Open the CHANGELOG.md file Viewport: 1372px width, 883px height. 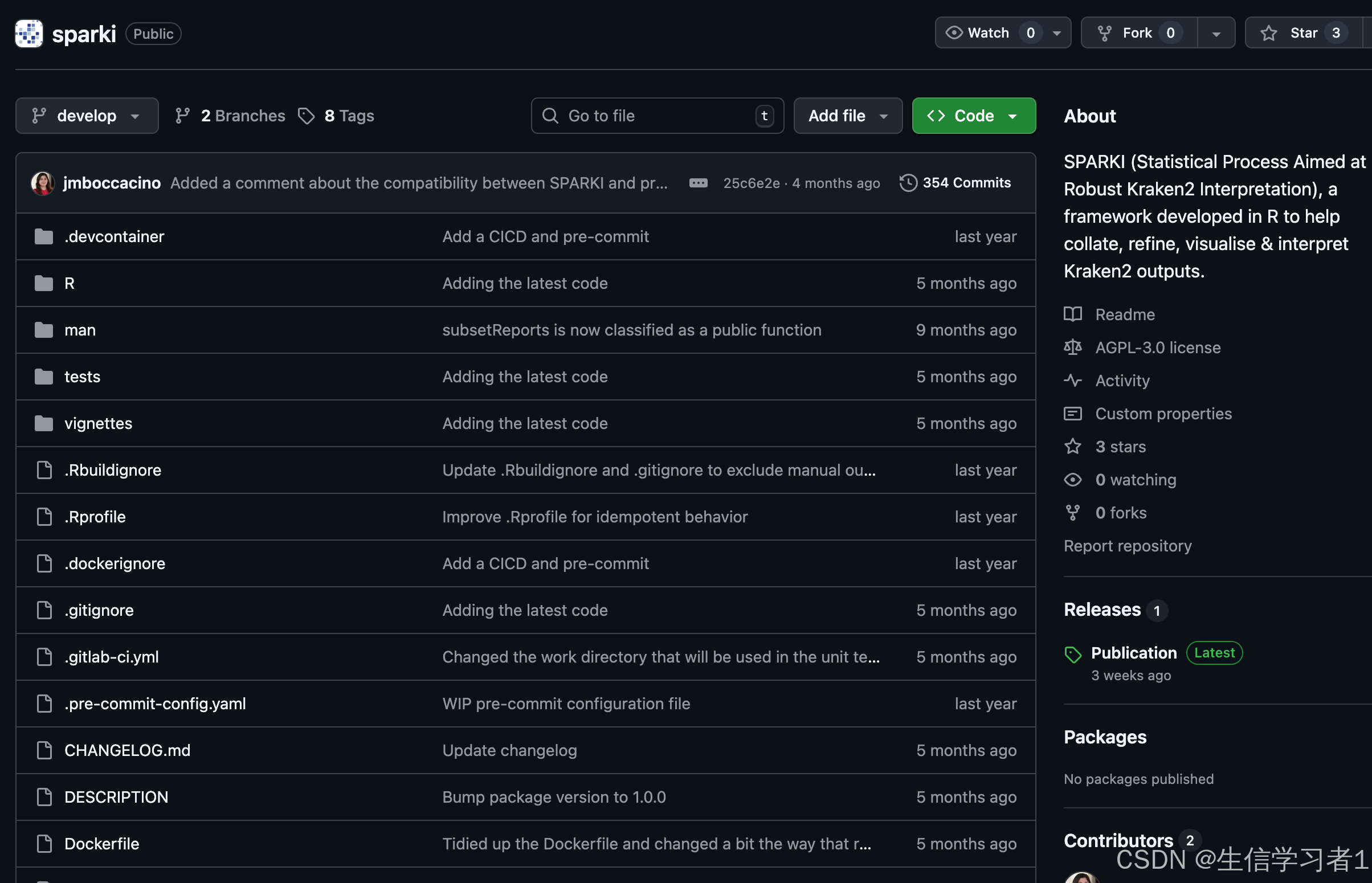pyautogui.click(x=127, y=751)
